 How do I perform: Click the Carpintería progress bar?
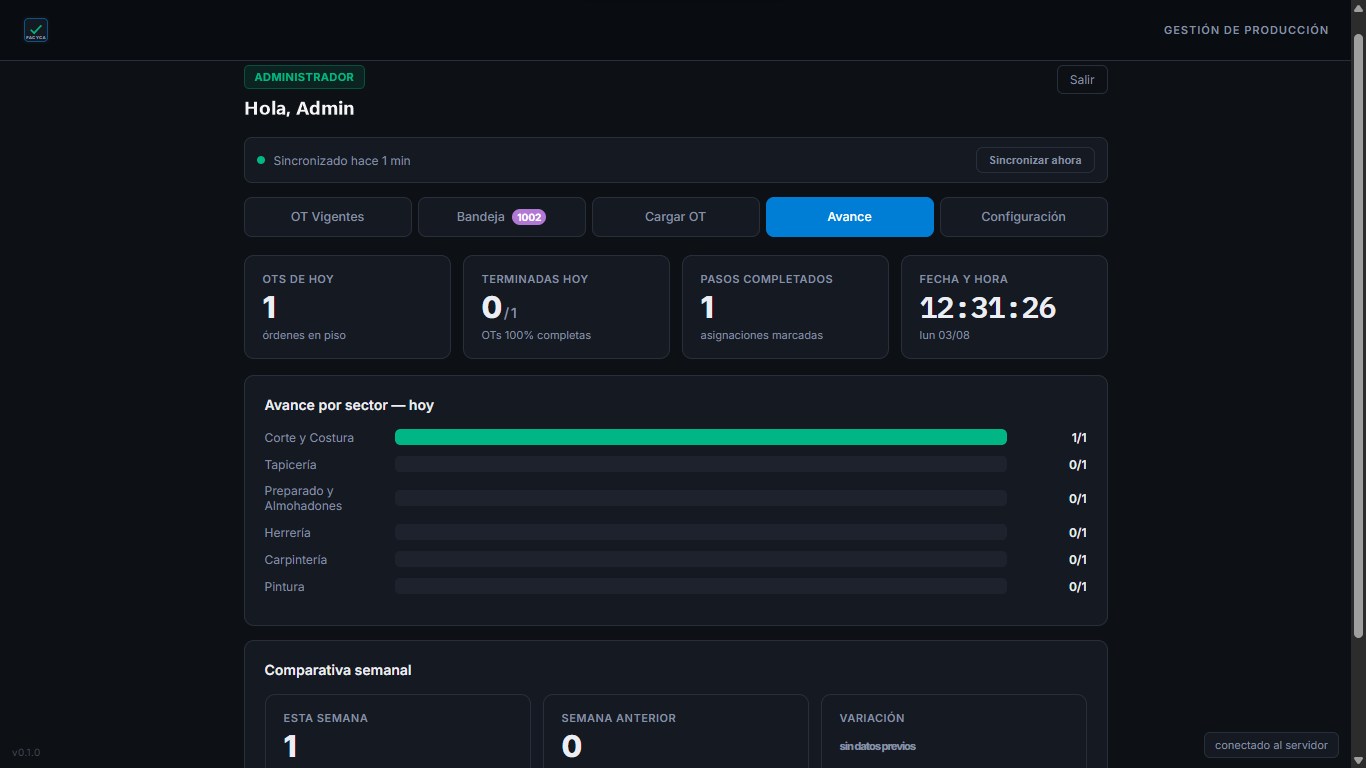[x=701, y=559]
